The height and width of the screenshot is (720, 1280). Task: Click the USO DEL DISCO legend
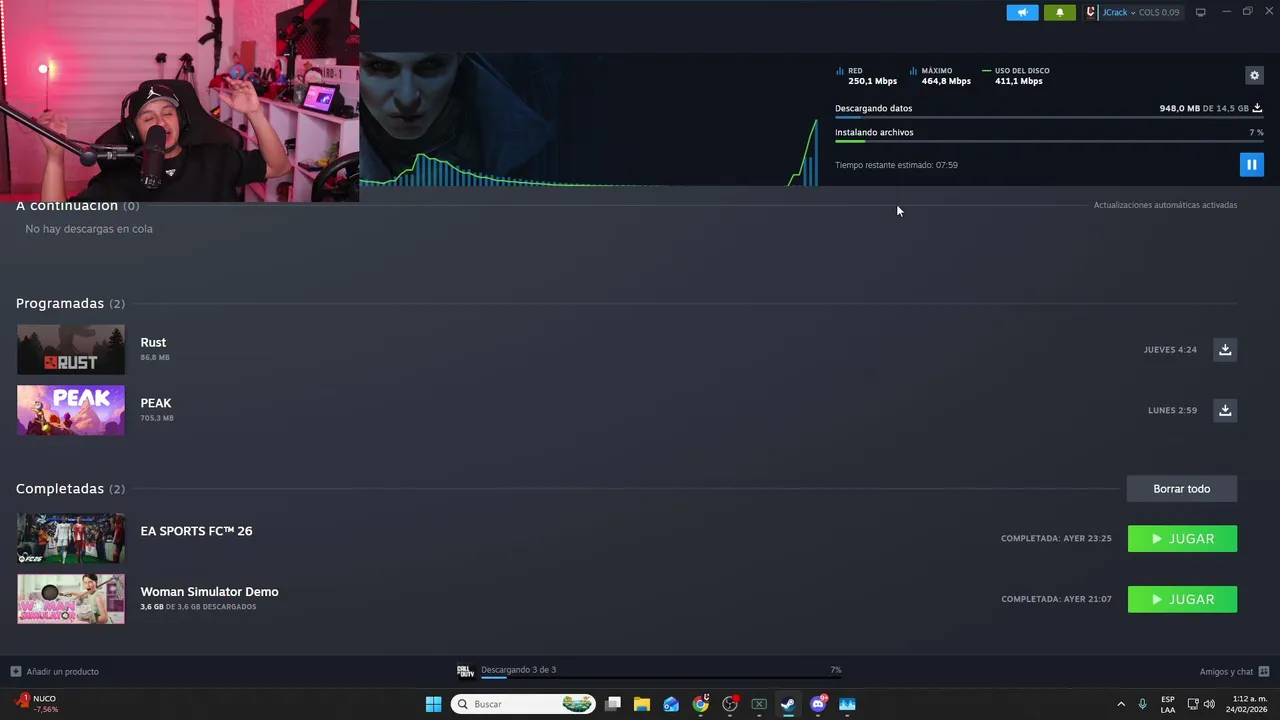(x=1016, y=76)
